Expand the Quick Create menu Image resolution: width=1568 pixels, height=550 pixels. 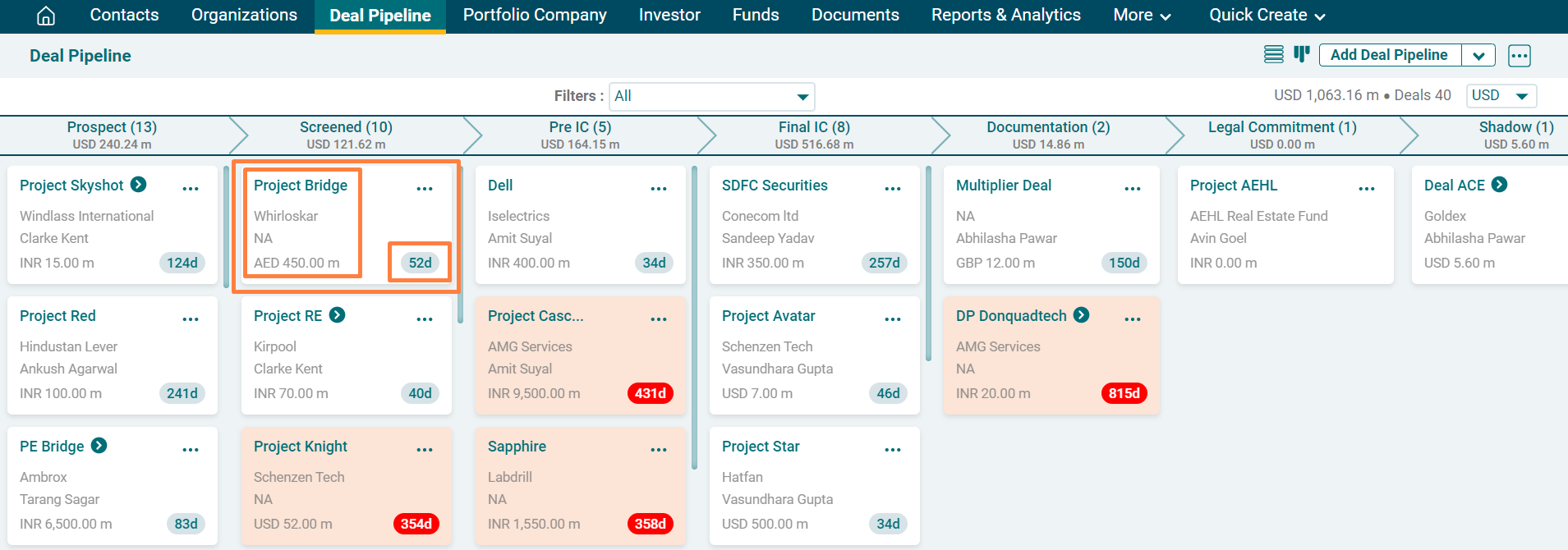tap(1266, 16)
